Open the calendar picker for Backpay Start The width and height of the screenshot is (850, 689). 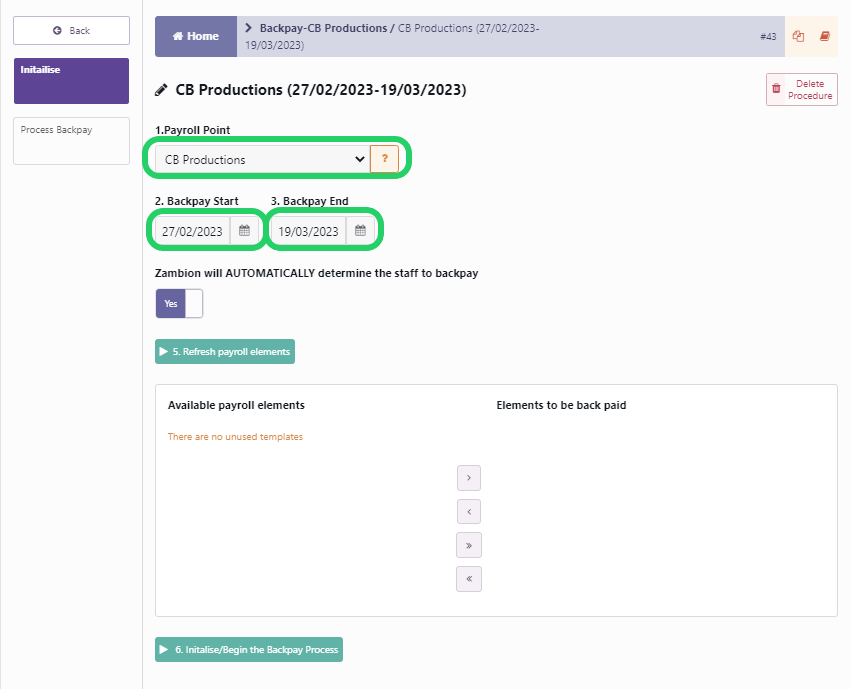point(245,230)
